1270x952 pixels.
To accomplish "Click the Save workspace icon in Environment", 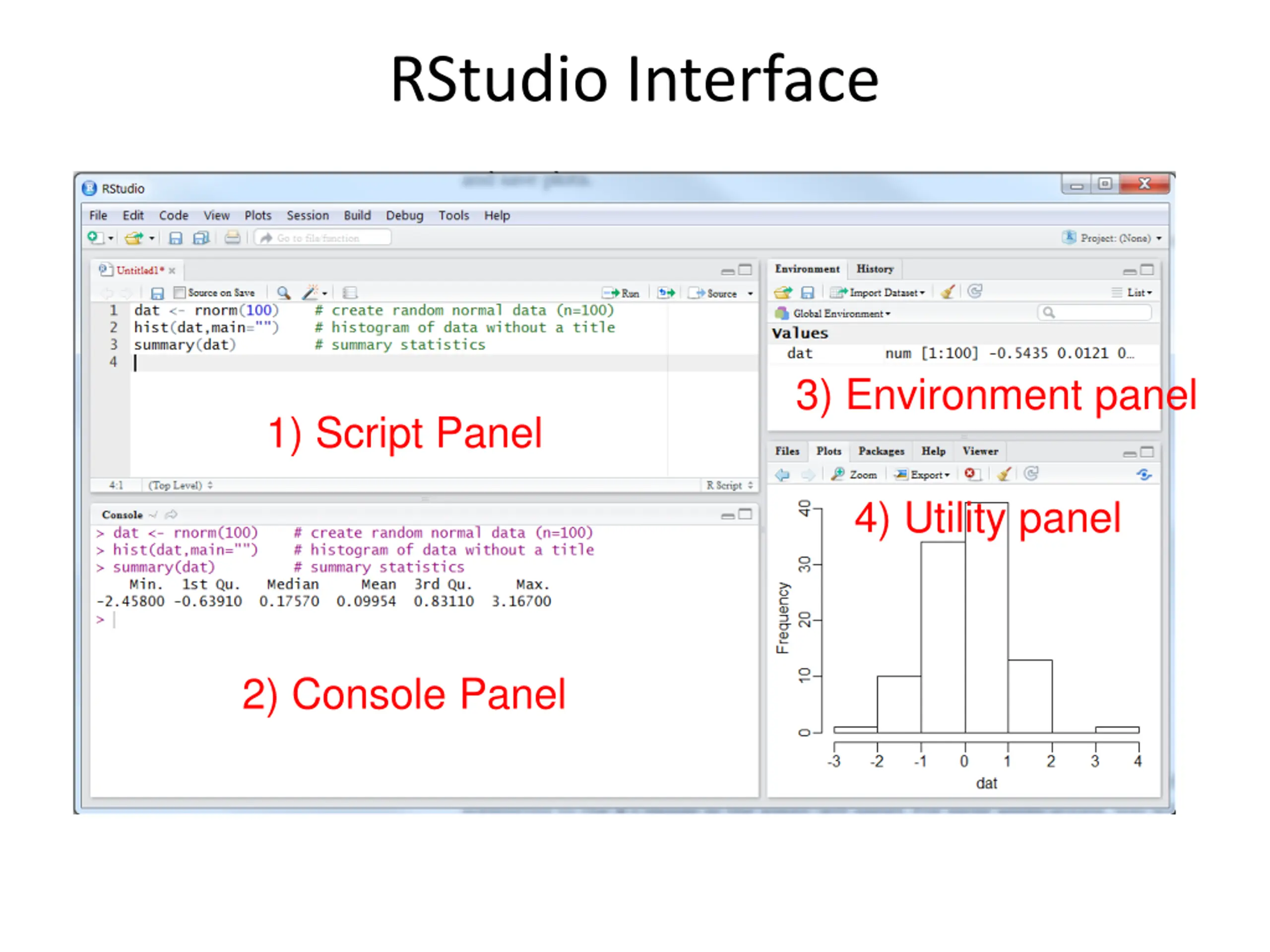I will coord(807,293).
